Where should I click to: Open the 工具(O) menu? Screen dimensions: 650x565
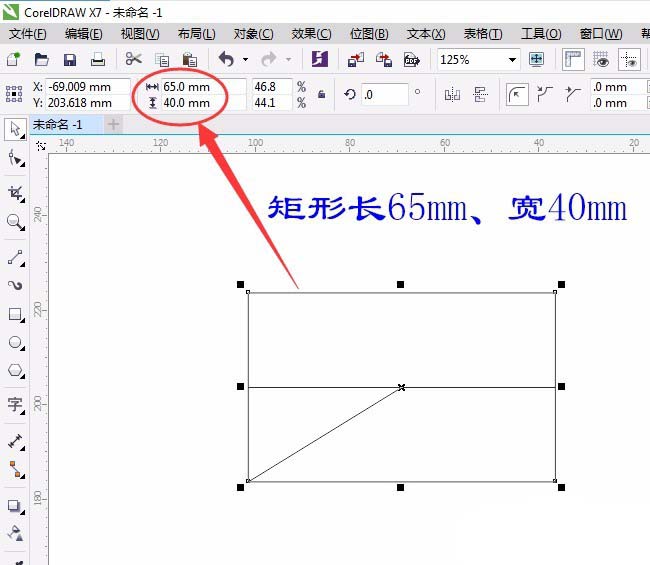(x=541, y=34)
